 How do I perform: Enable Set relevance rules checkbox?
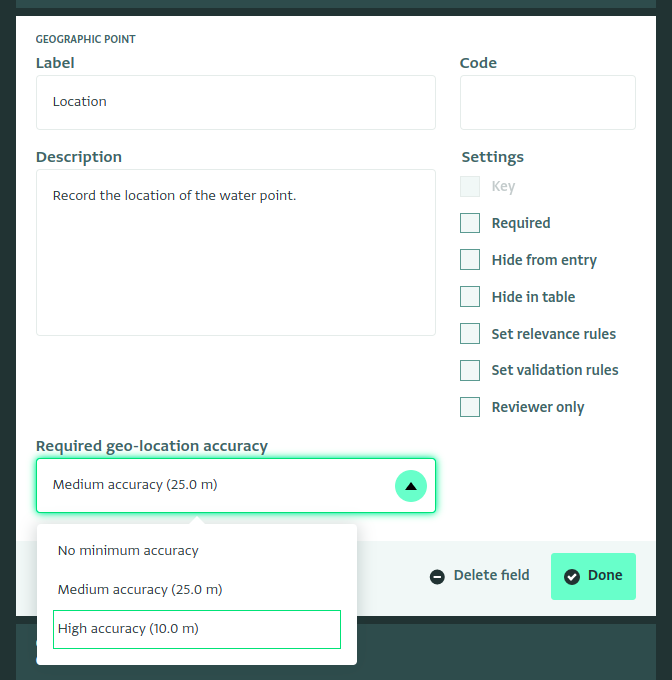tap(470, 333)
